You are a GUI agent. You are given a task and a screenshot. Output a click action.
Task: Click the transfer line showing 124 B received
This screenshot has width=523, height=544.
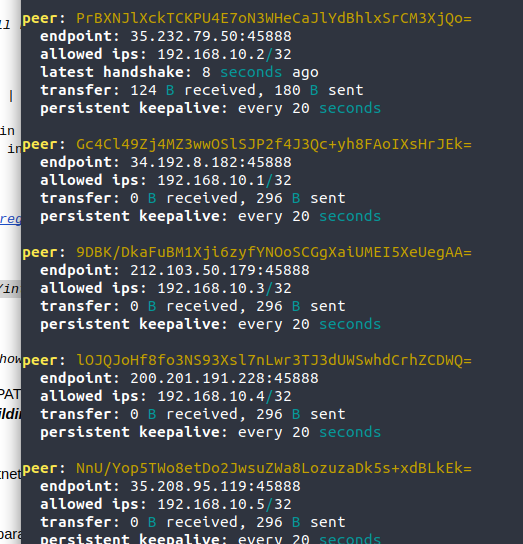202,91
